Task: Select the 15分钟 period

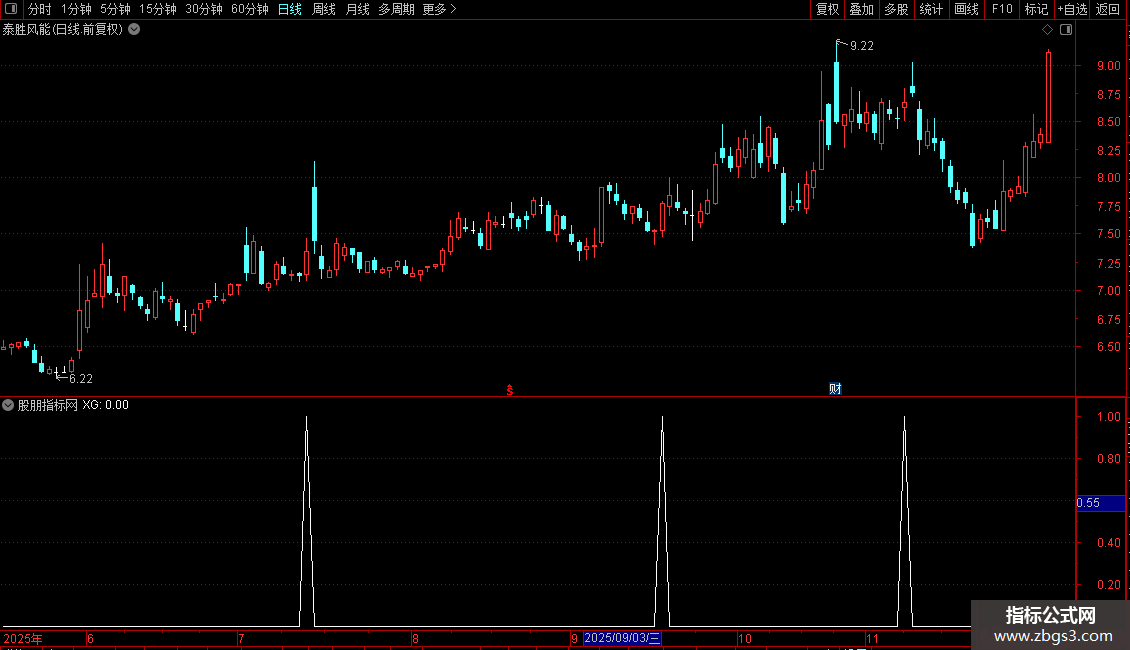Action: coord(157,9)
